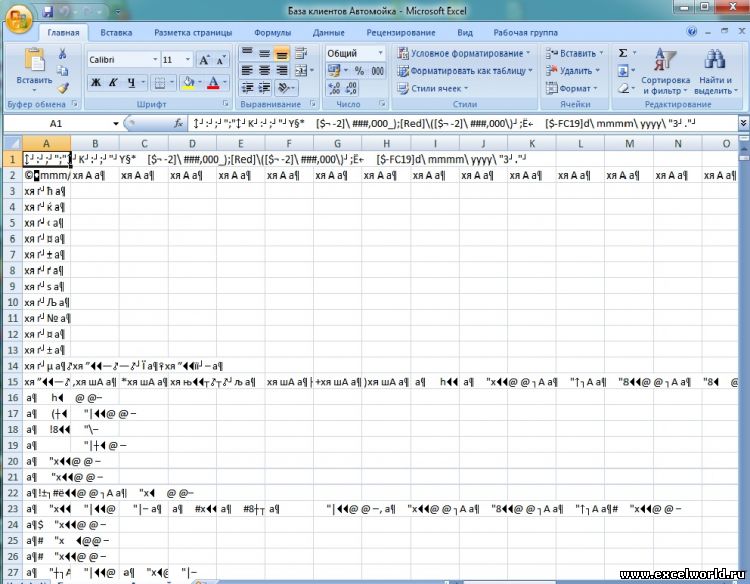Open Name Box dropdown arrow
The image size is (750, 584).
pos(115,123)
